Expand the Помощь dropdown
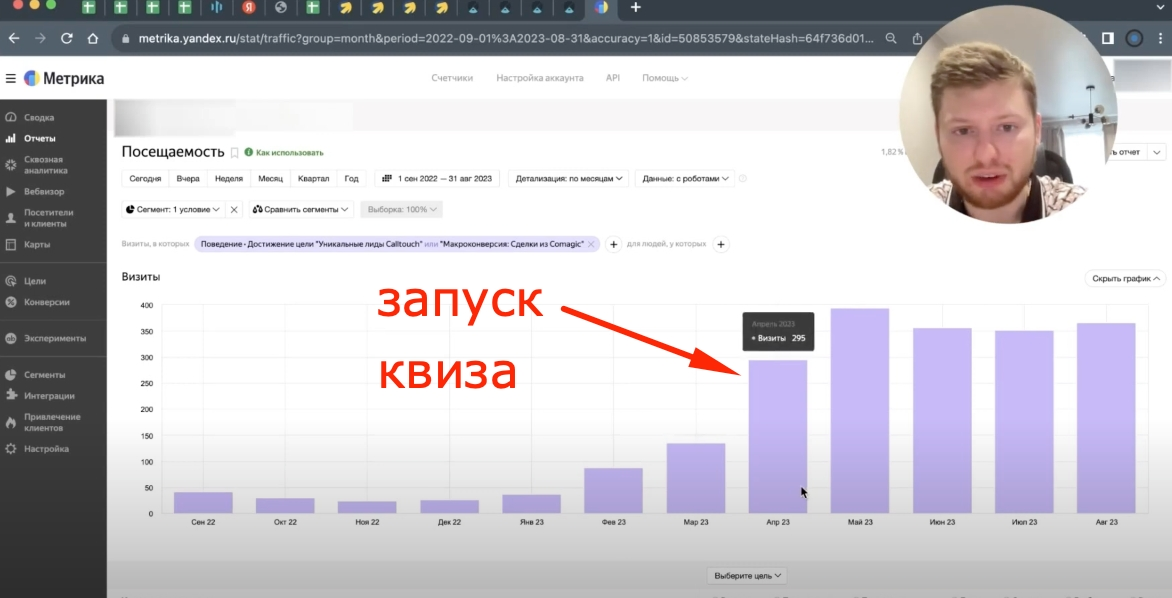Viewport: 1172px width, 598px height. tap(664, 78)
